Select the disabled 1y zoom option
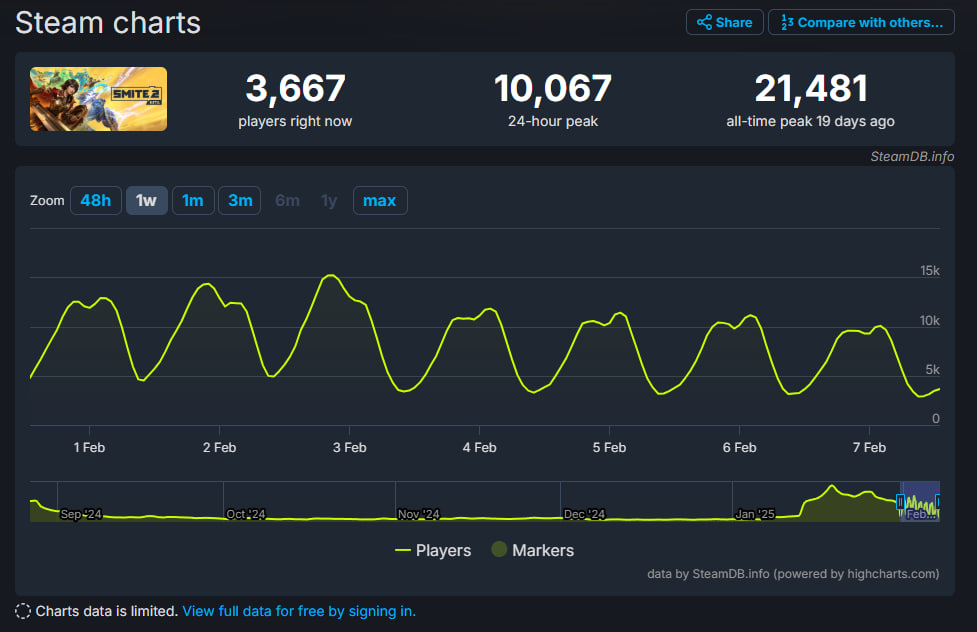 (329, 201)
